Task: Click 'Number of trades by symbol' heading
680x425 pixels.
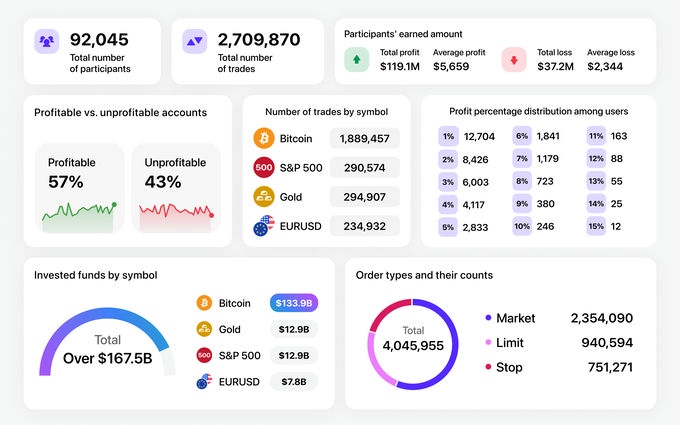Action: 327,112
